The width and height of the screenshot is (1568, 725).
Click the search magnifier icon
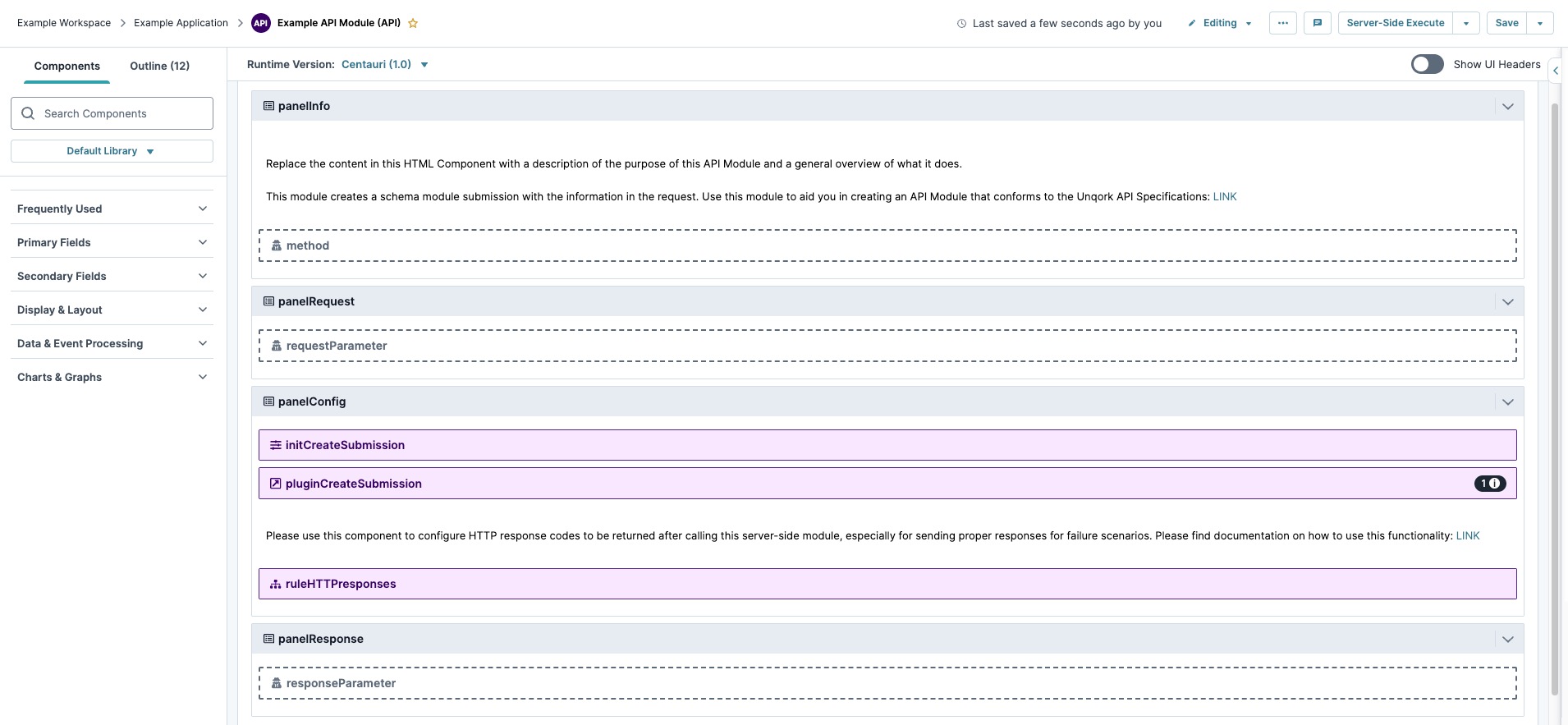pos(28,113)
